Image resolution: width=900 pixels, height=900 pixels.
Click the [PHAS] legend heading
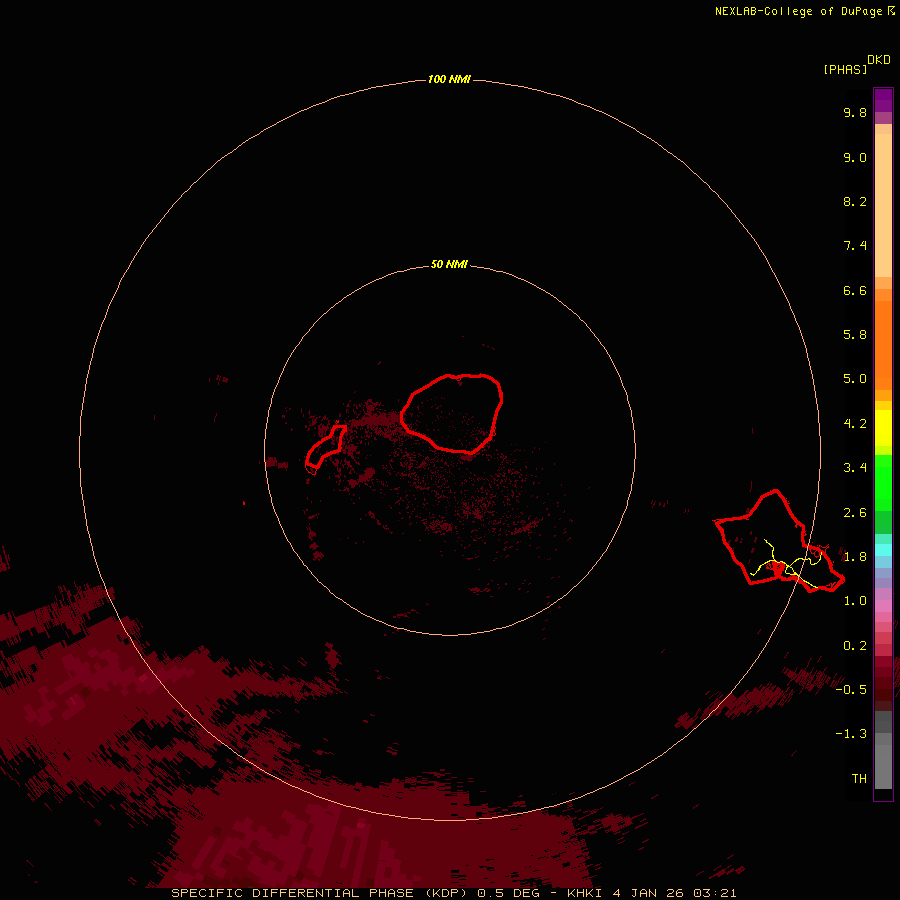pyautogui.click(x=845, y=70)
